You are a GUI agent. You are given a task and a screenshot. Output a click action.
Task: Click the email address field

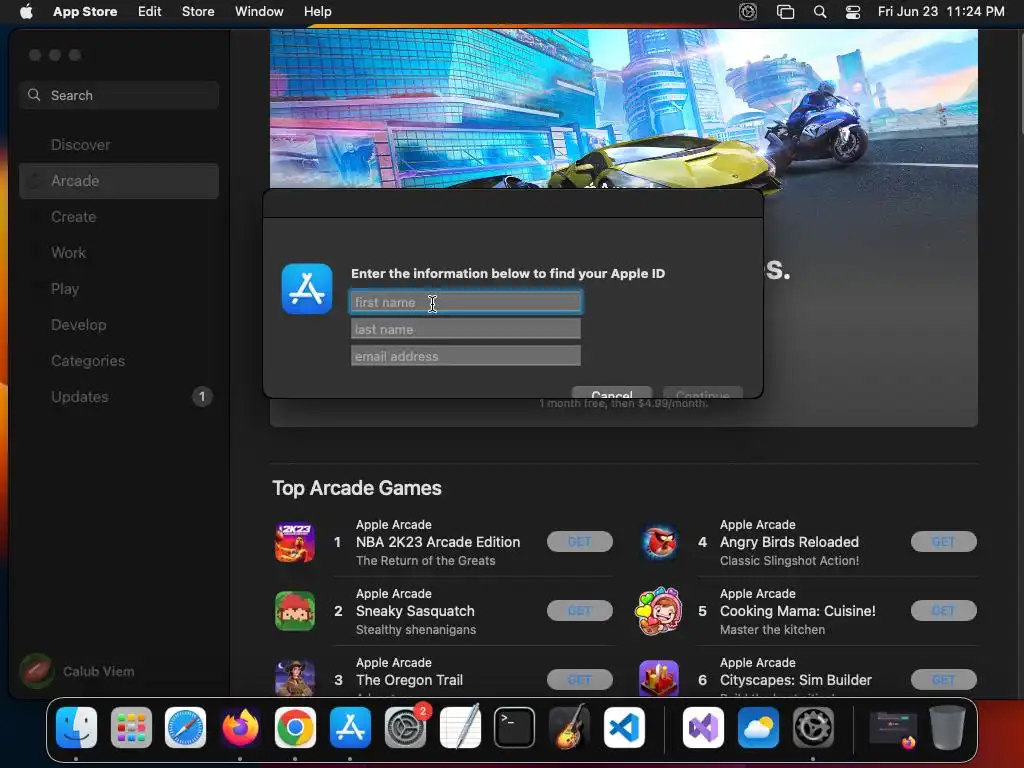coord(466,356)
